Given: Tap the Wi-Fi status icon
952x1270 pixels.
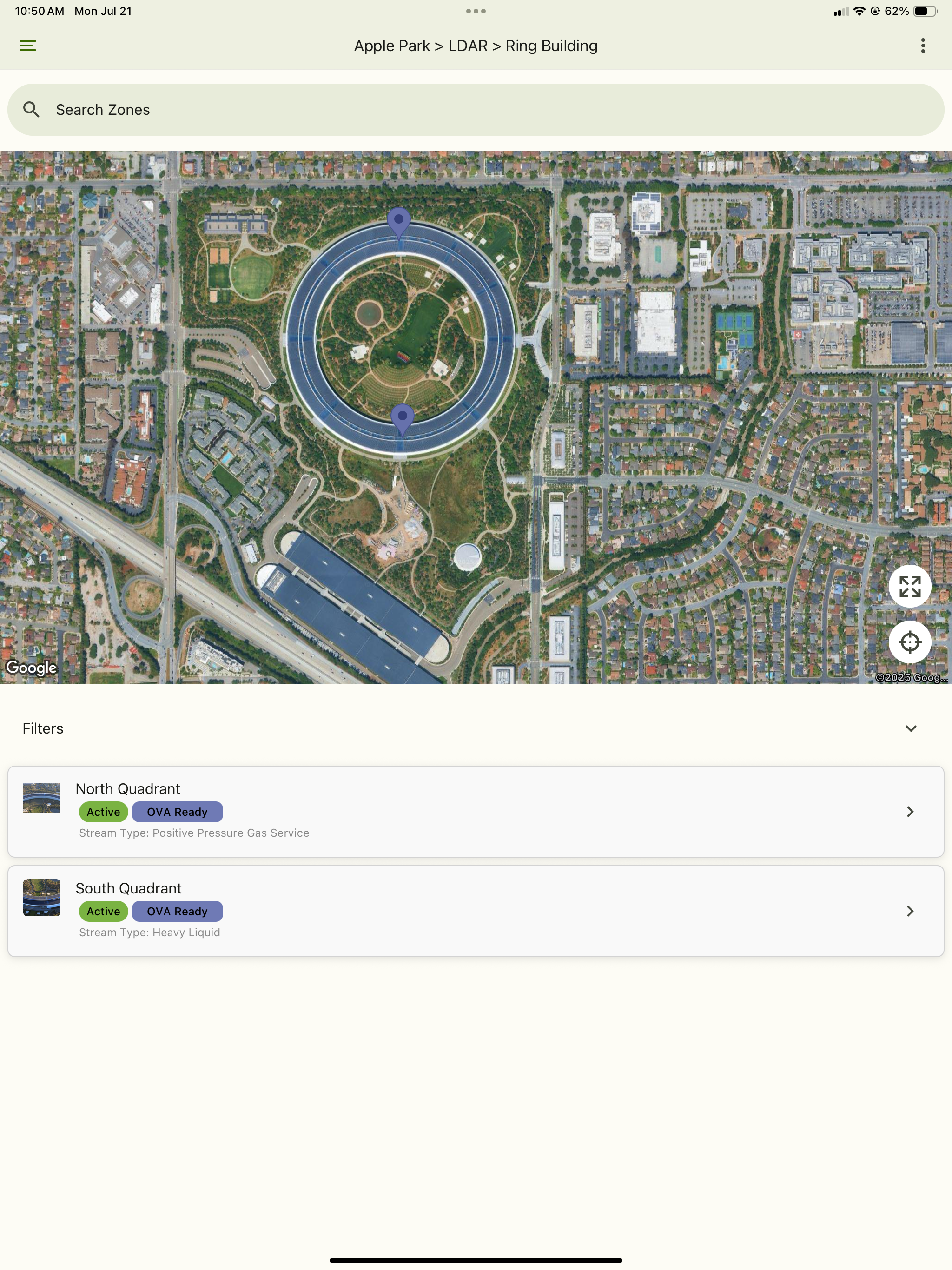Looking at the screenshot, I should [859, 11].
